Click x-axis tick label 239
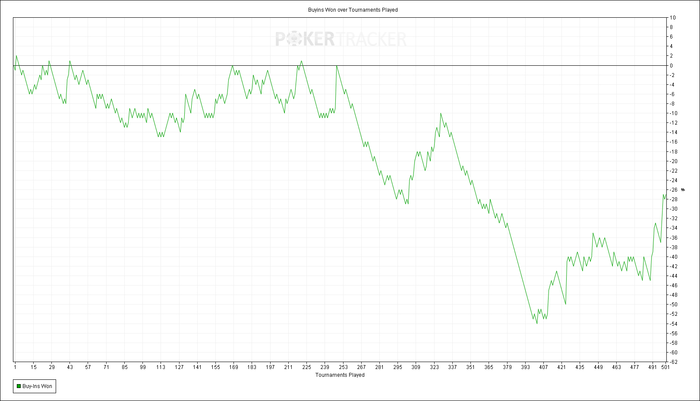The height and width of the screenshot is (401, 700). [325, 367]
